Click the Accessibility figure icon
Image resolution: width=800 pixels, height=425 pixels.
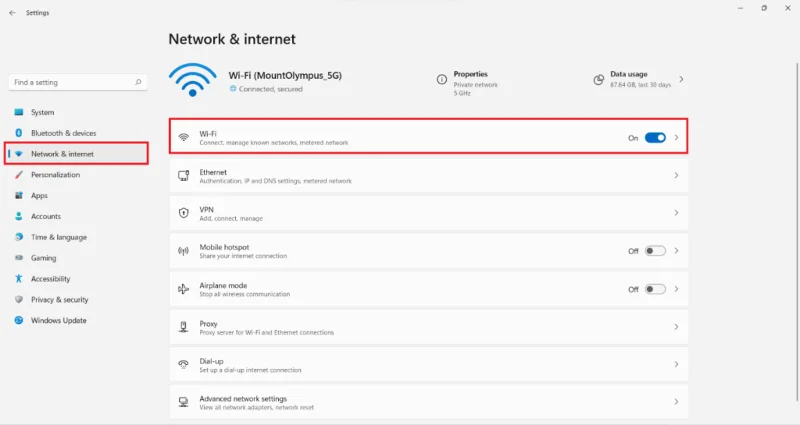tap(19, 279)
